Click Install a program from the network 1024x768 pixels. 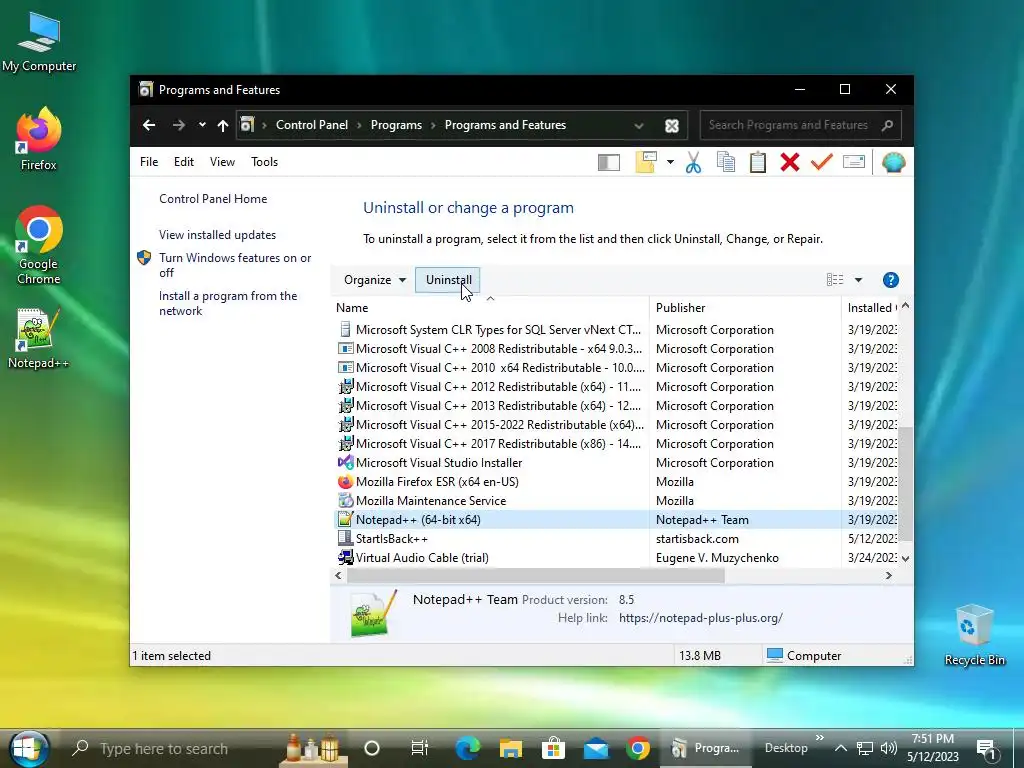click(228, 303)
